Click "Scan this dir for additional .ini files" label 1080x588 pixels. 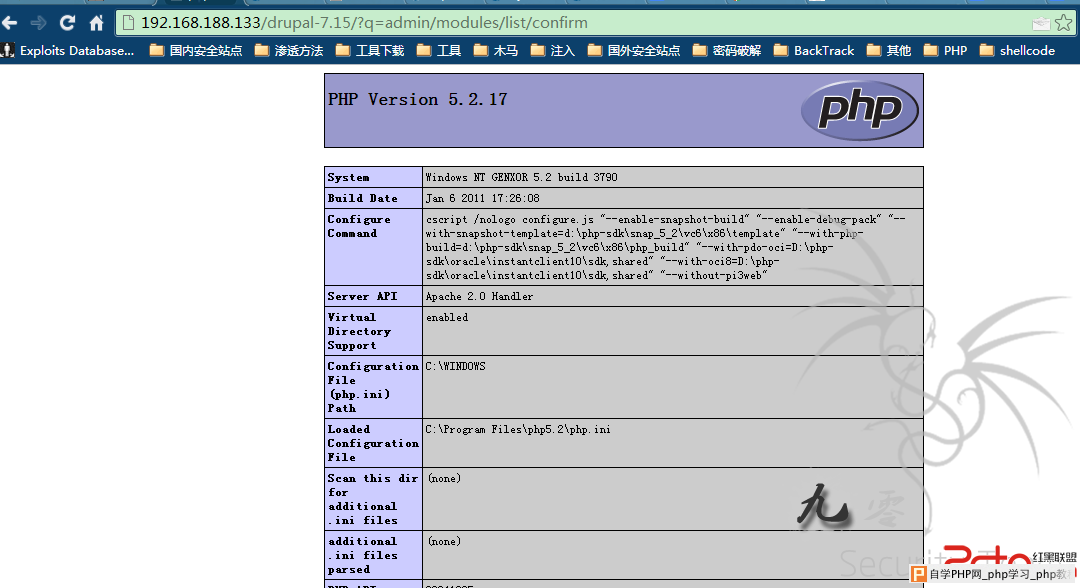[373, 499]
